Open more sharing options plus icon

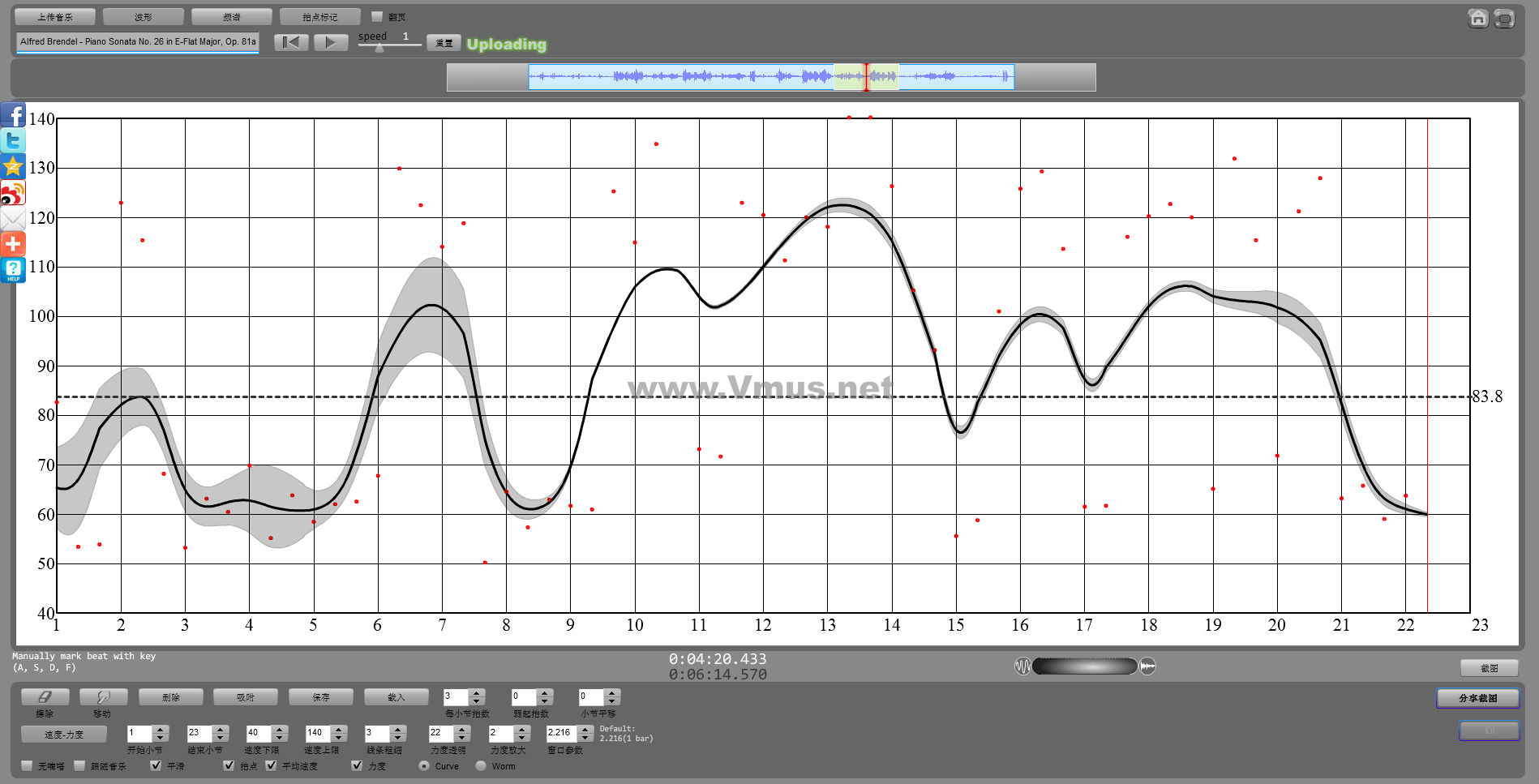coord(13,244)
